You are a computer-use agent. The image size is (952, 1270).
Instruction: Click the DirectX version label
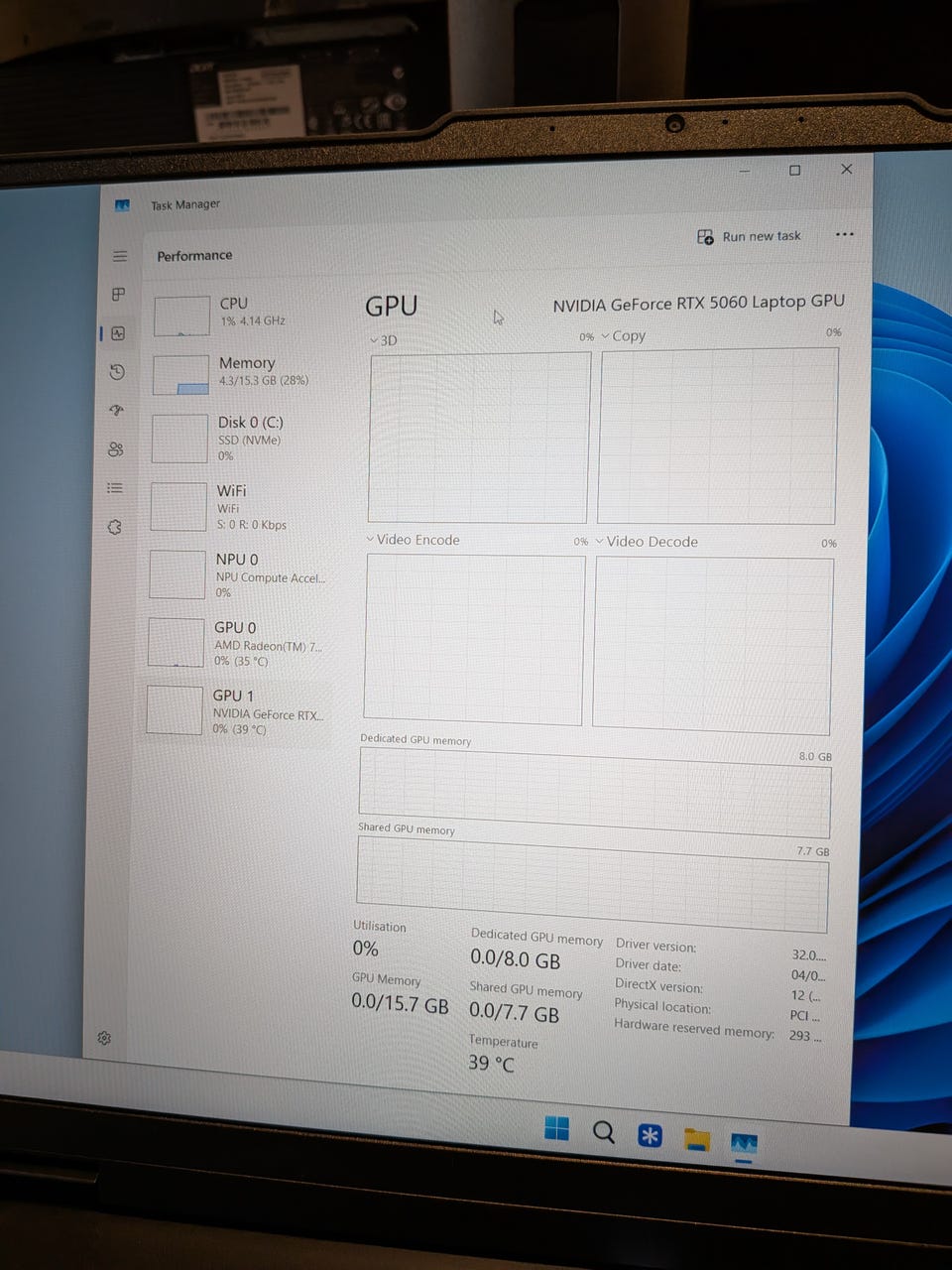(x=658, y=986)
